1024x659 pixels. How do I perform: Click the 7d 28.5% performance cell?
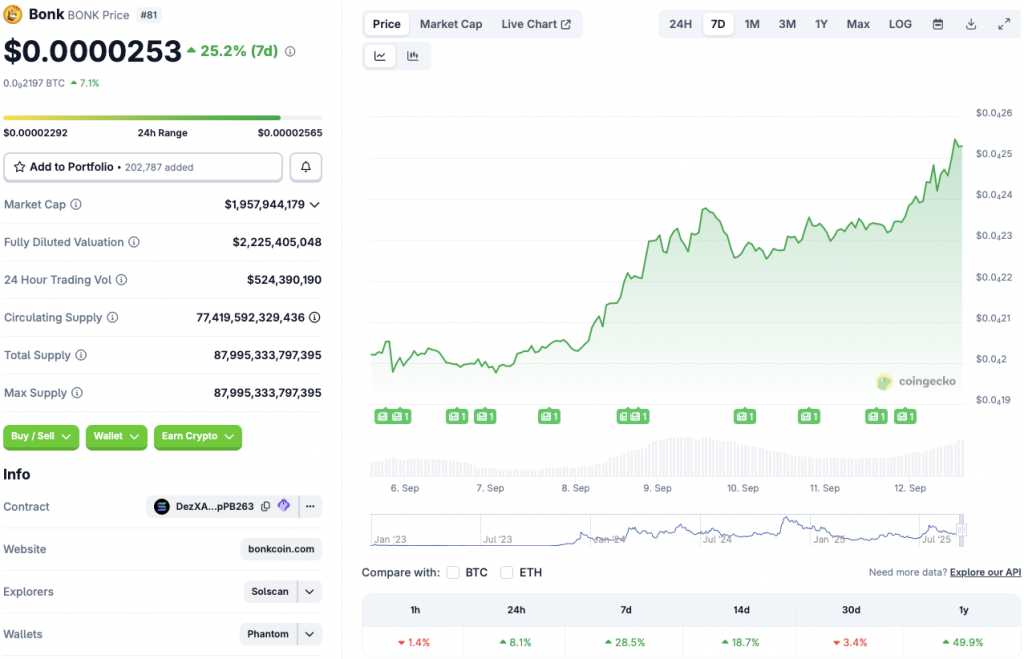pyautogui.click(x=625, y=643)
